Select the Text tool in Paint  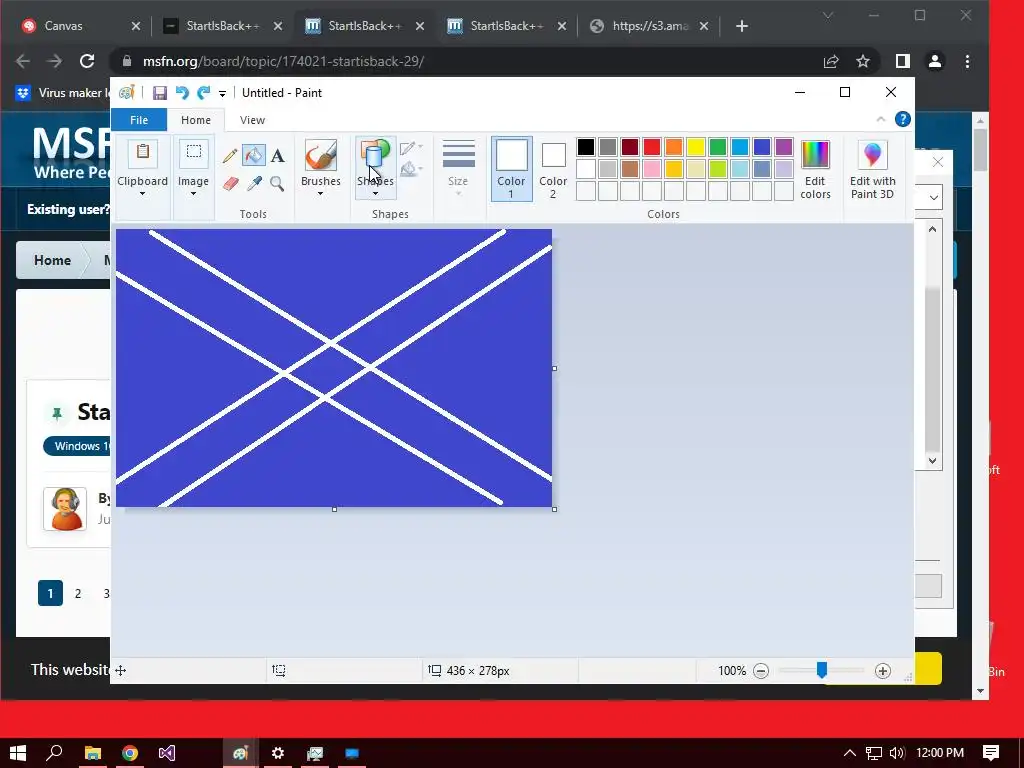278,155
